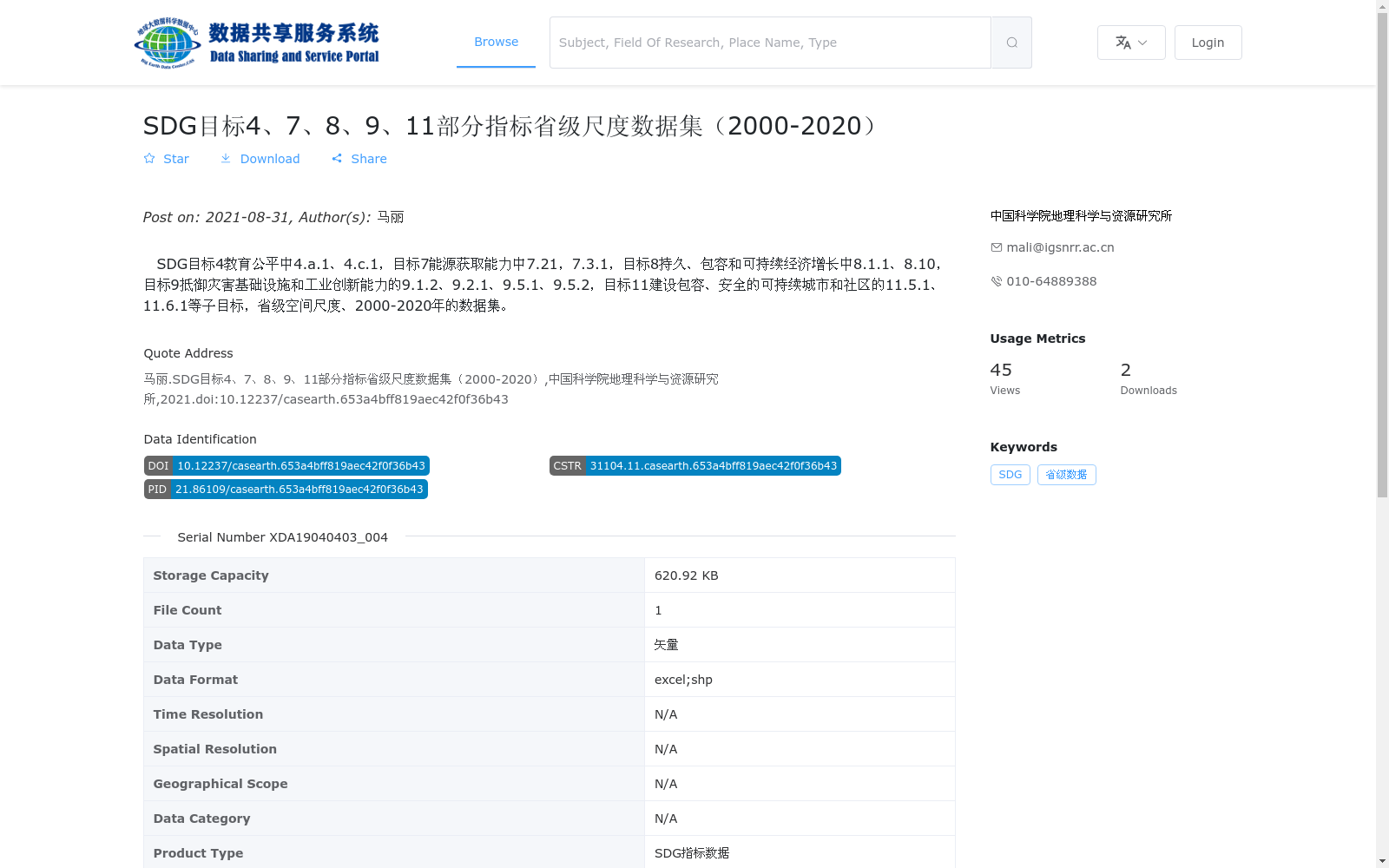Switch to the Browse tab
Viewport: 1389px width, 868px height.
pos(496,42)
